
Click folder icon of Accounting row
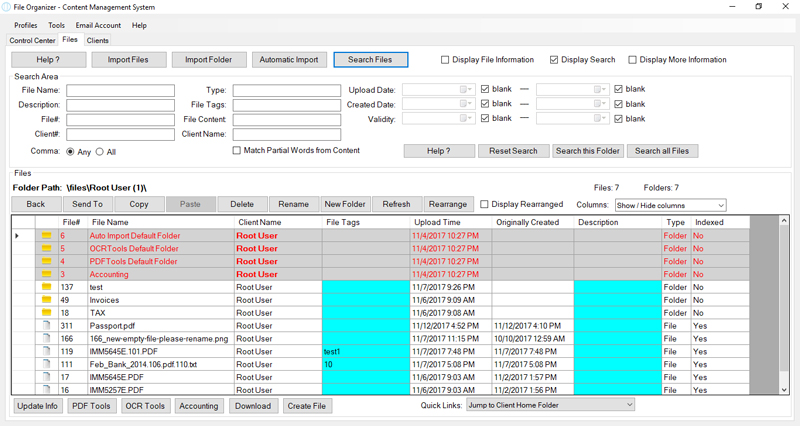pyautogui.click(x=46, y=274)
